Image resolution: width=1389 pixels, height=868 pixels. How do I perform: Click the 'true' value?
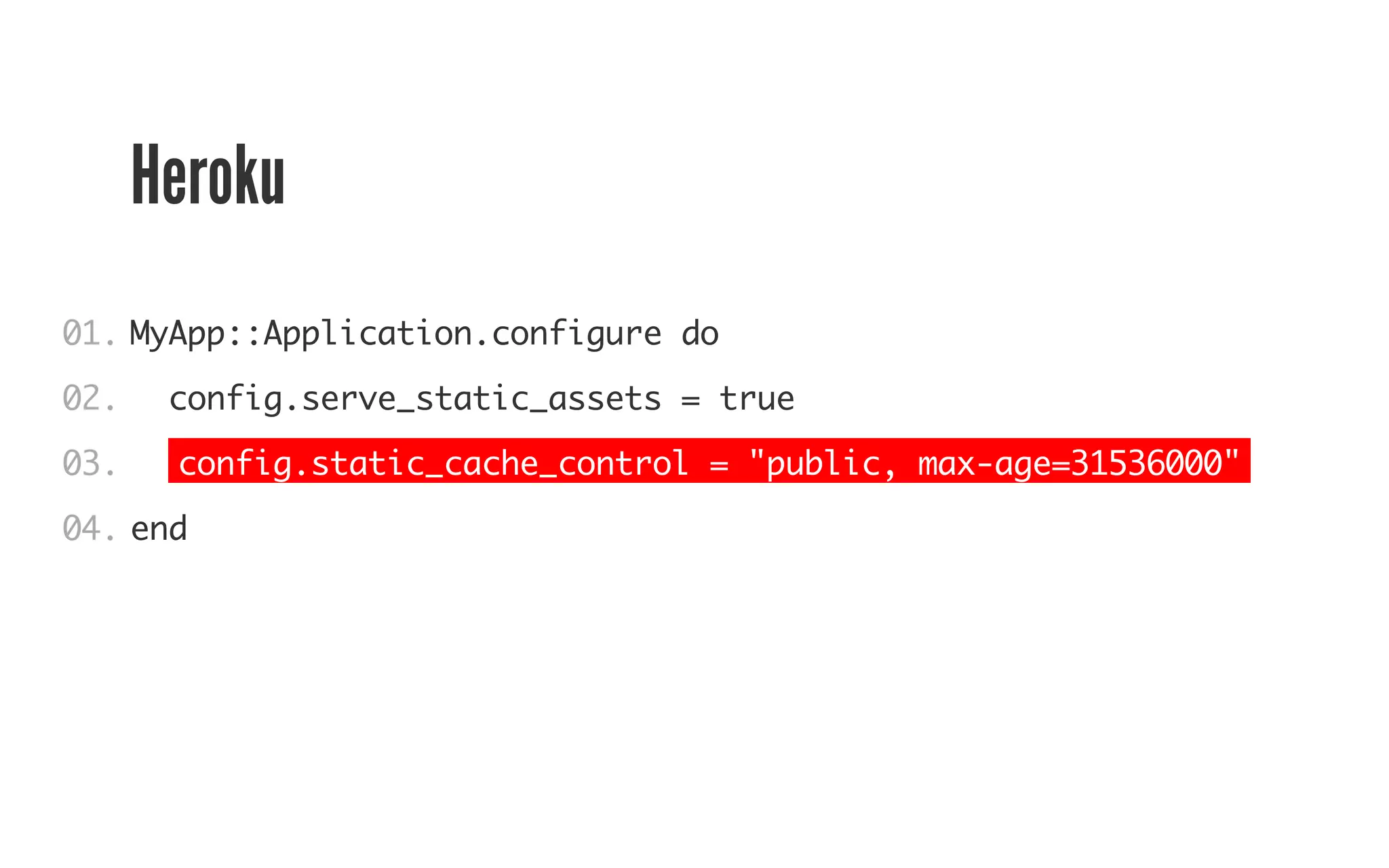coord(757,399)
